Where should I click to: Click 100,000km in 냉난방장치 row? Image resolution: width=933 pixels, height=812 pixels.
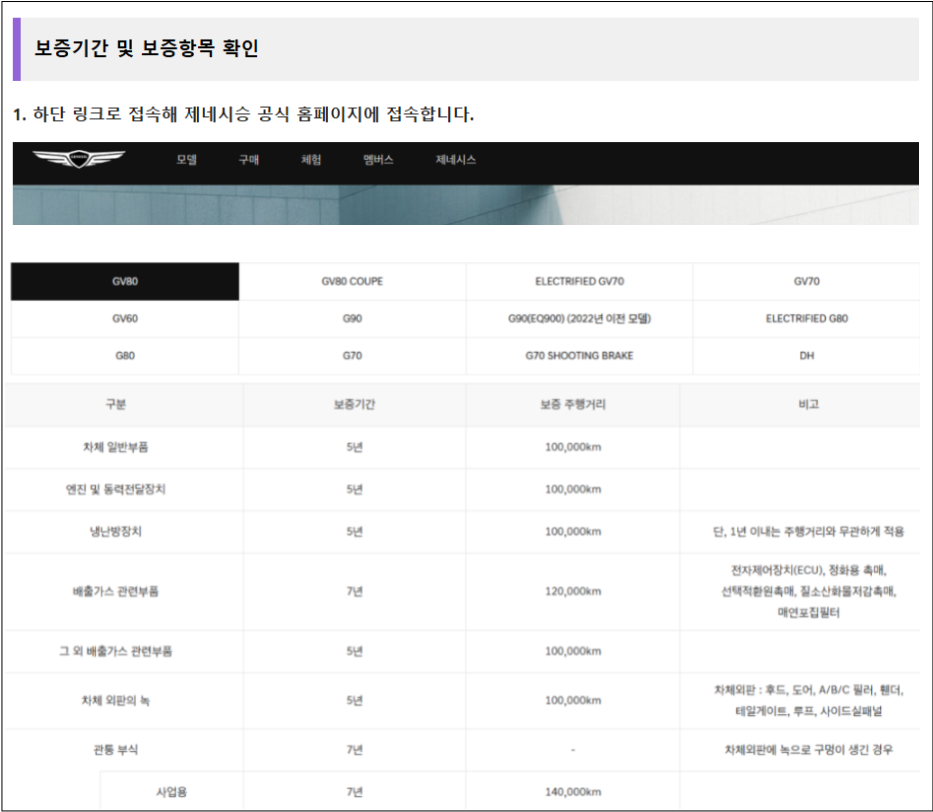(573, 532)
